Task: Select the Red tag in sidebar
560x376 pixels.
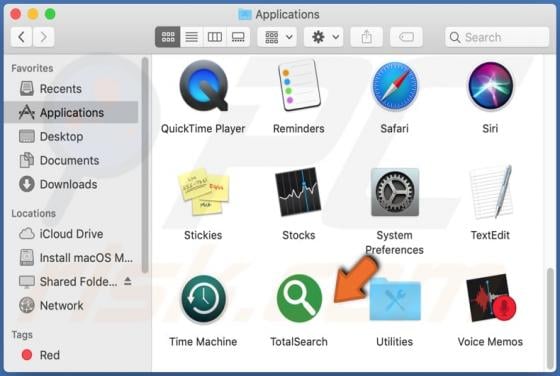Action: tap(71, 355)
